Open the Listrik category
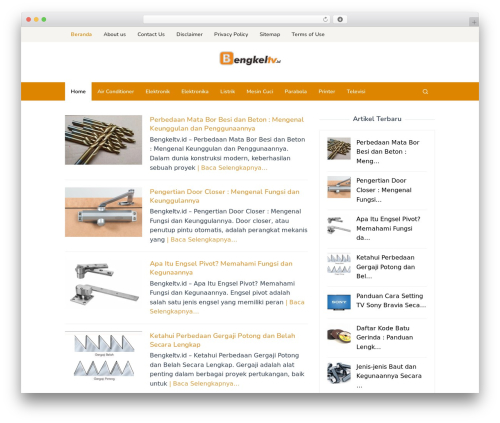Screen dimensions: 500x423 (x=227, y=91)
